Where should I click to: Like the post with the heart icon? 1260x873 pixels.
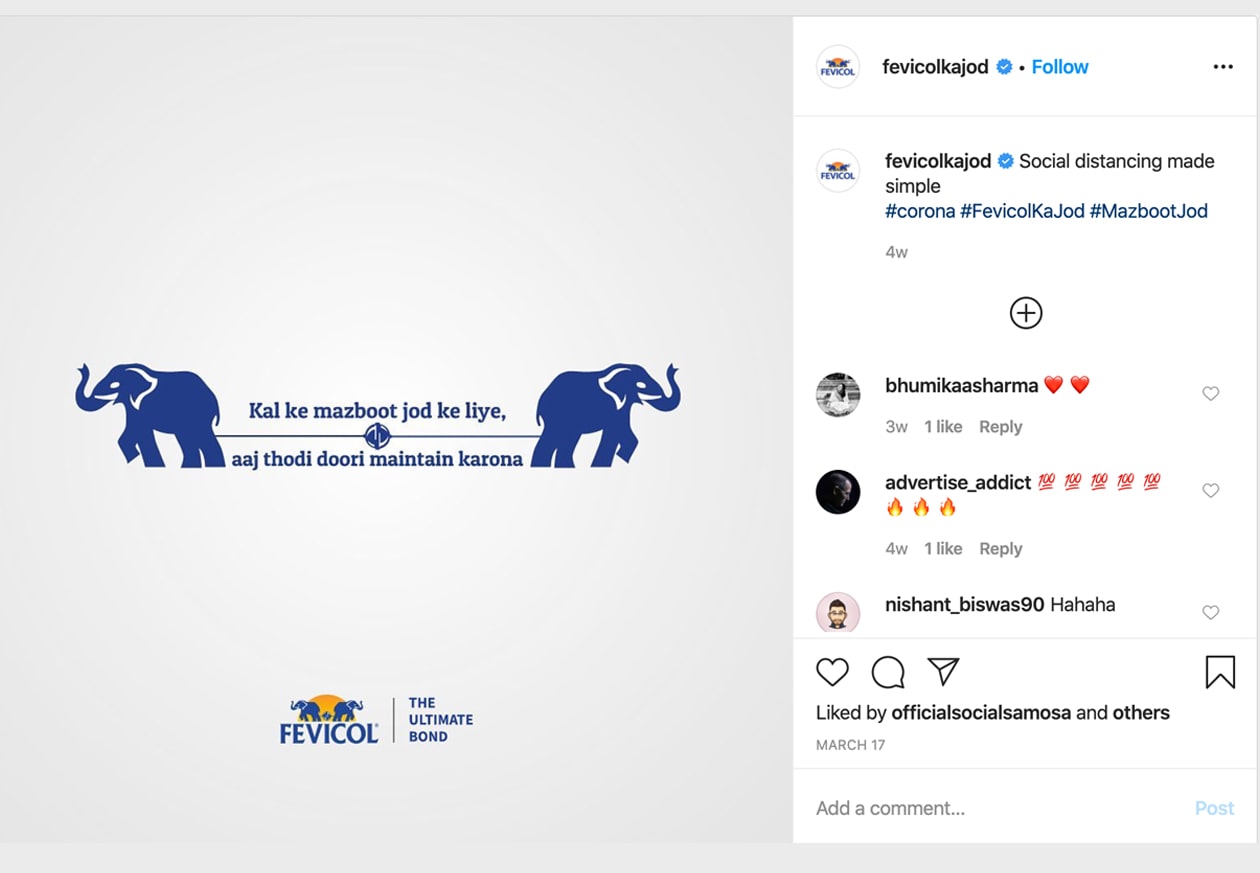pos(832,672)
